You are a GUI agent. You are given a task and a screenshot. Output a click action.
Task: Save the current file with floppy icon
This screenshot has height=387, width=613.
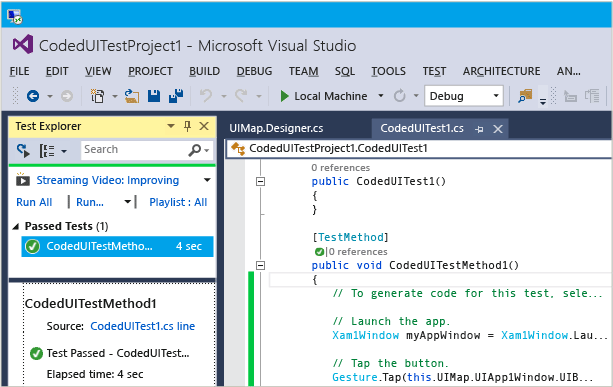154,96
